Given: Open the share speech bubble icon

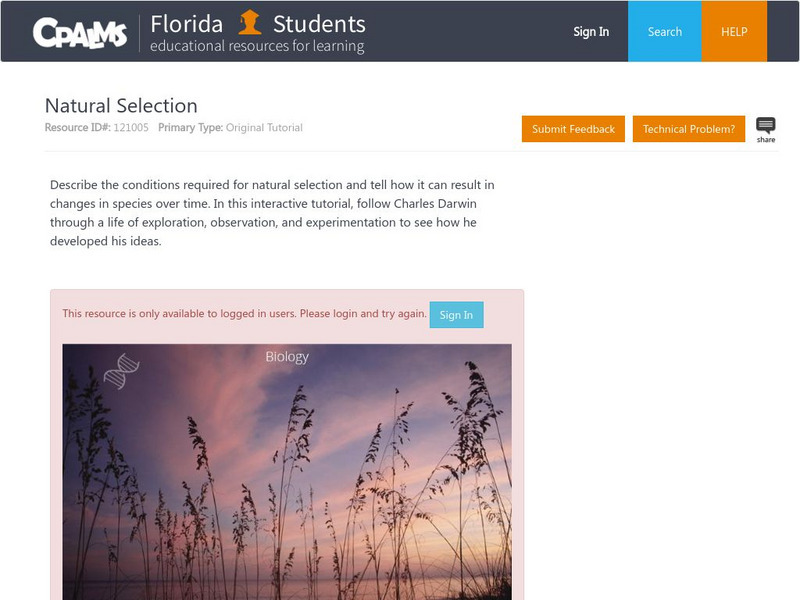Looking at the screenshot, I should tap(765, 129).
